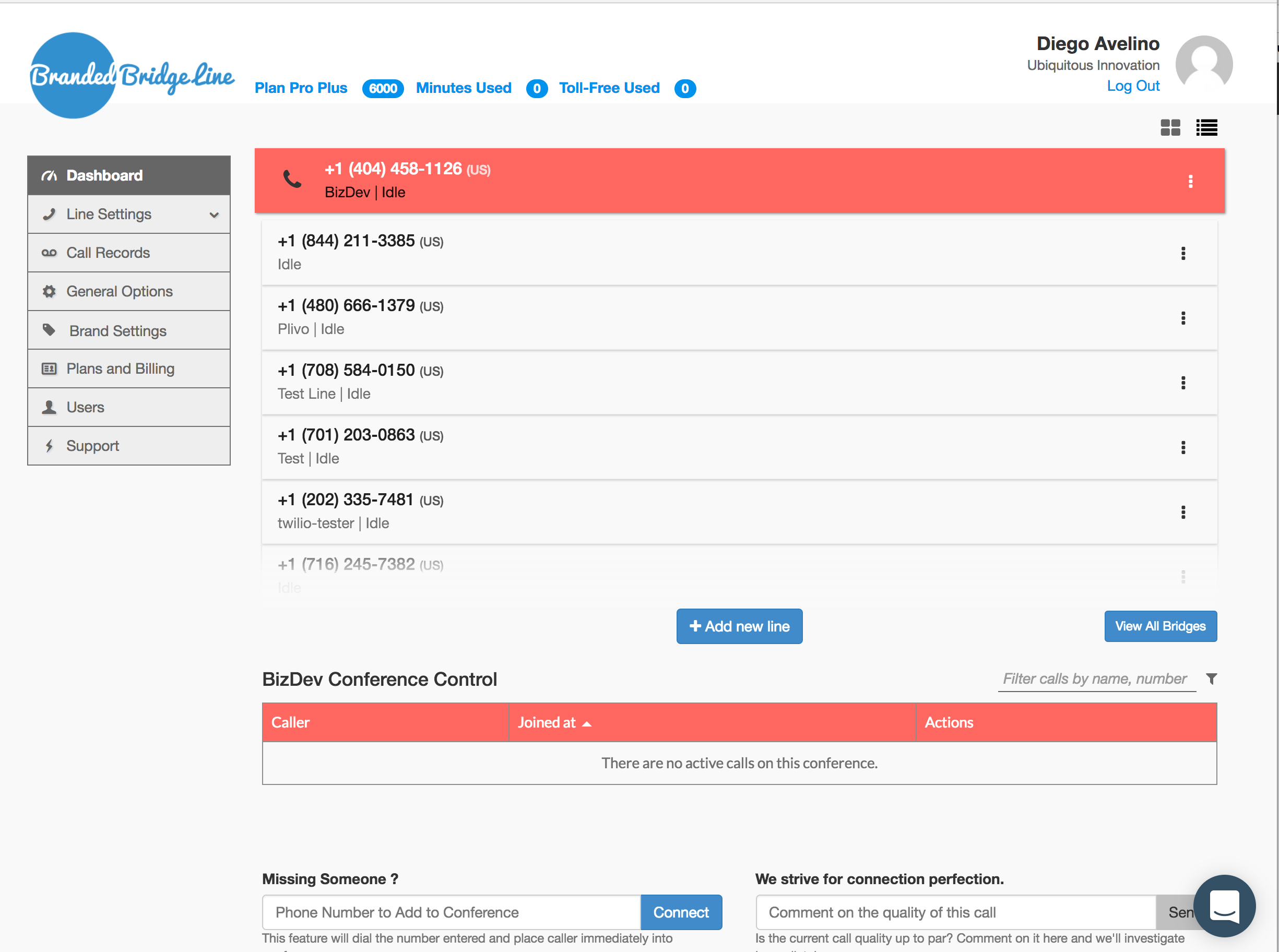Switch to list view layout
The height and width of the screenshot is (952, 1279).
[x=1206, y=127]
